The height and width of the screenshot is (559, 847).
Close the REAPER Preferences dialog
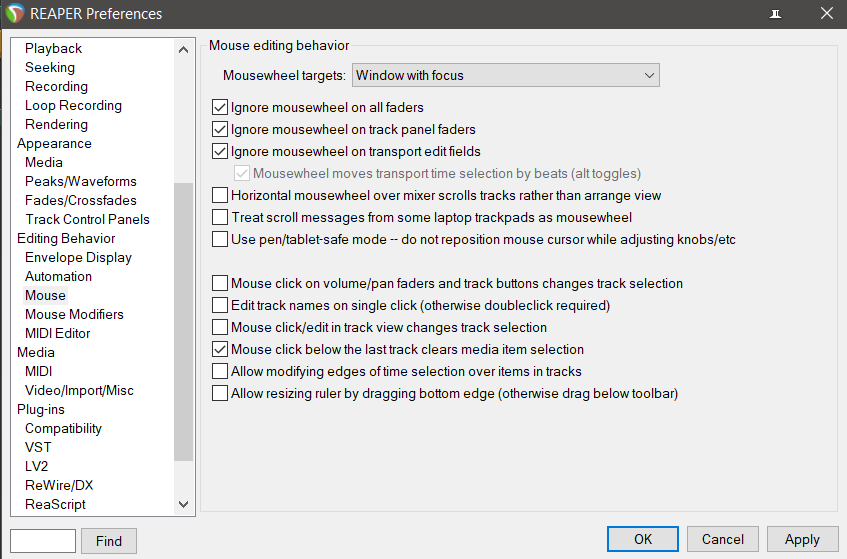(826, 14)
